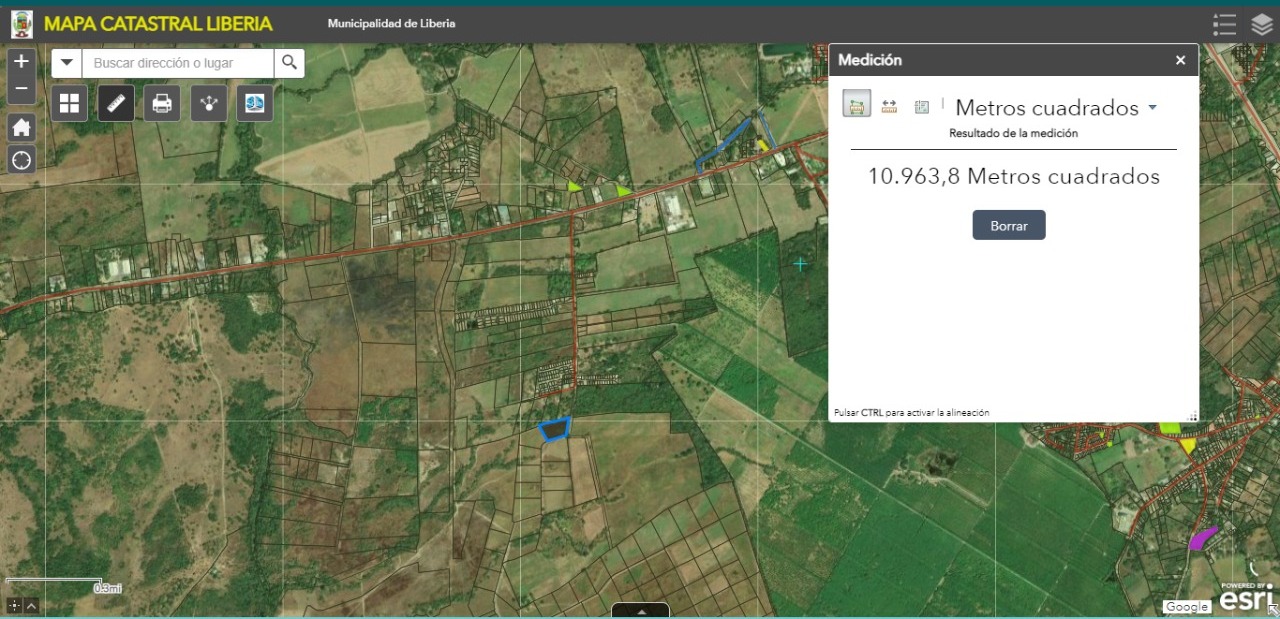Image resolution: width=1280 pixels, height=619 pixels.
Task: Open the Medición panel title bar
Action: point(870,60)
